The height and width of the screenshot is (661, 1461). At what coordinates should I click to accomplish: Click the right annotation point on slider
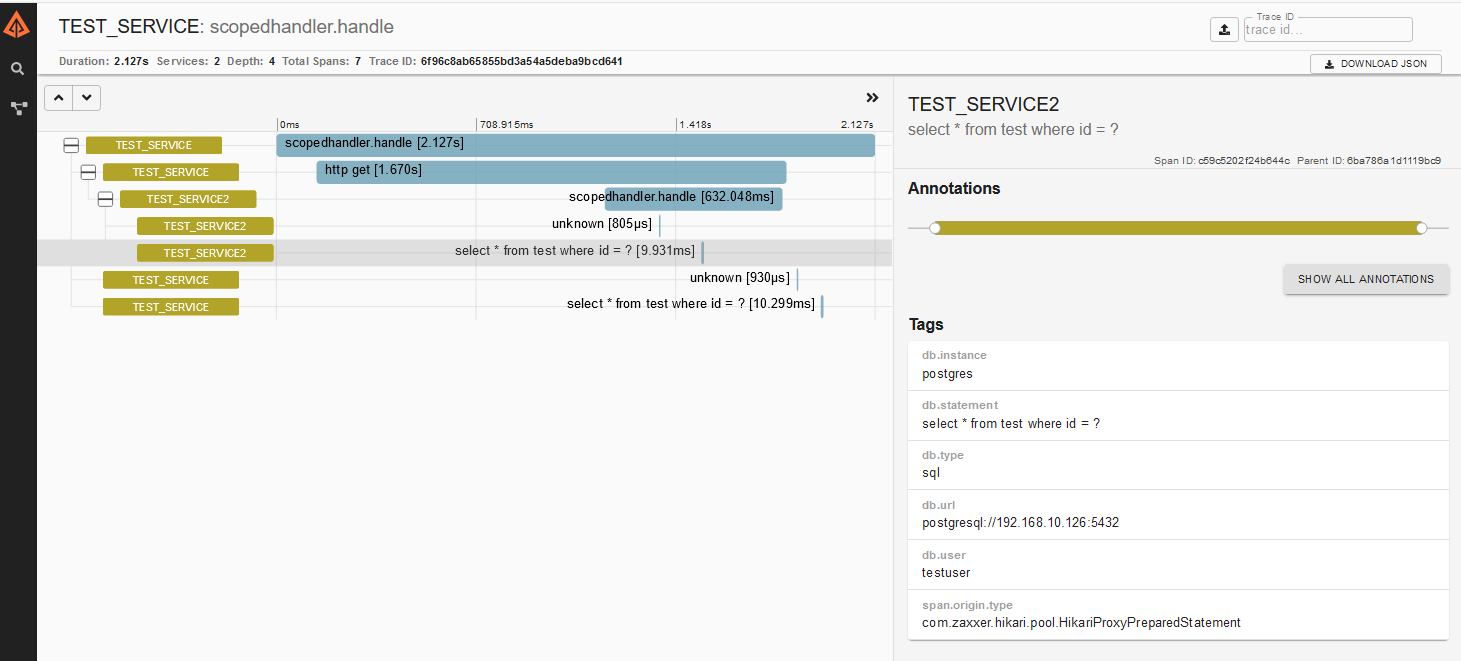point(1421,228)
